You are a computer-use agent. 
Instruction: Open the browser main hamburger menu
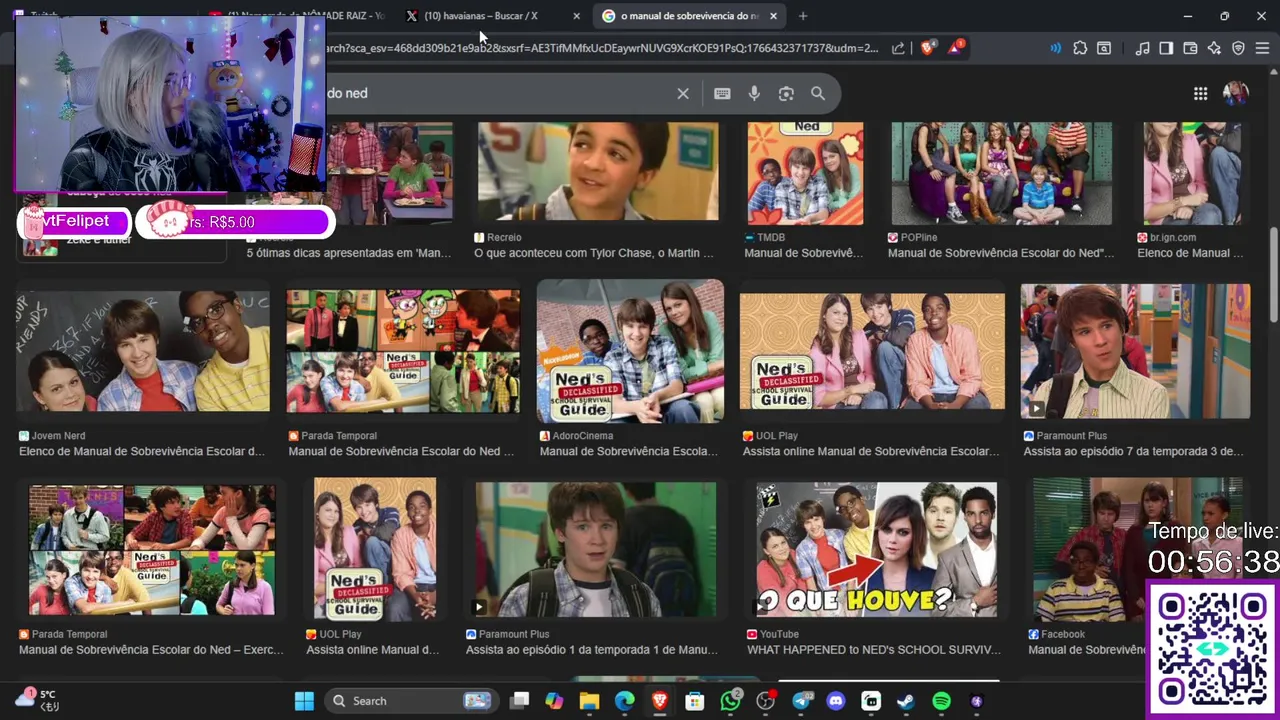click(x=1262, y=48)
